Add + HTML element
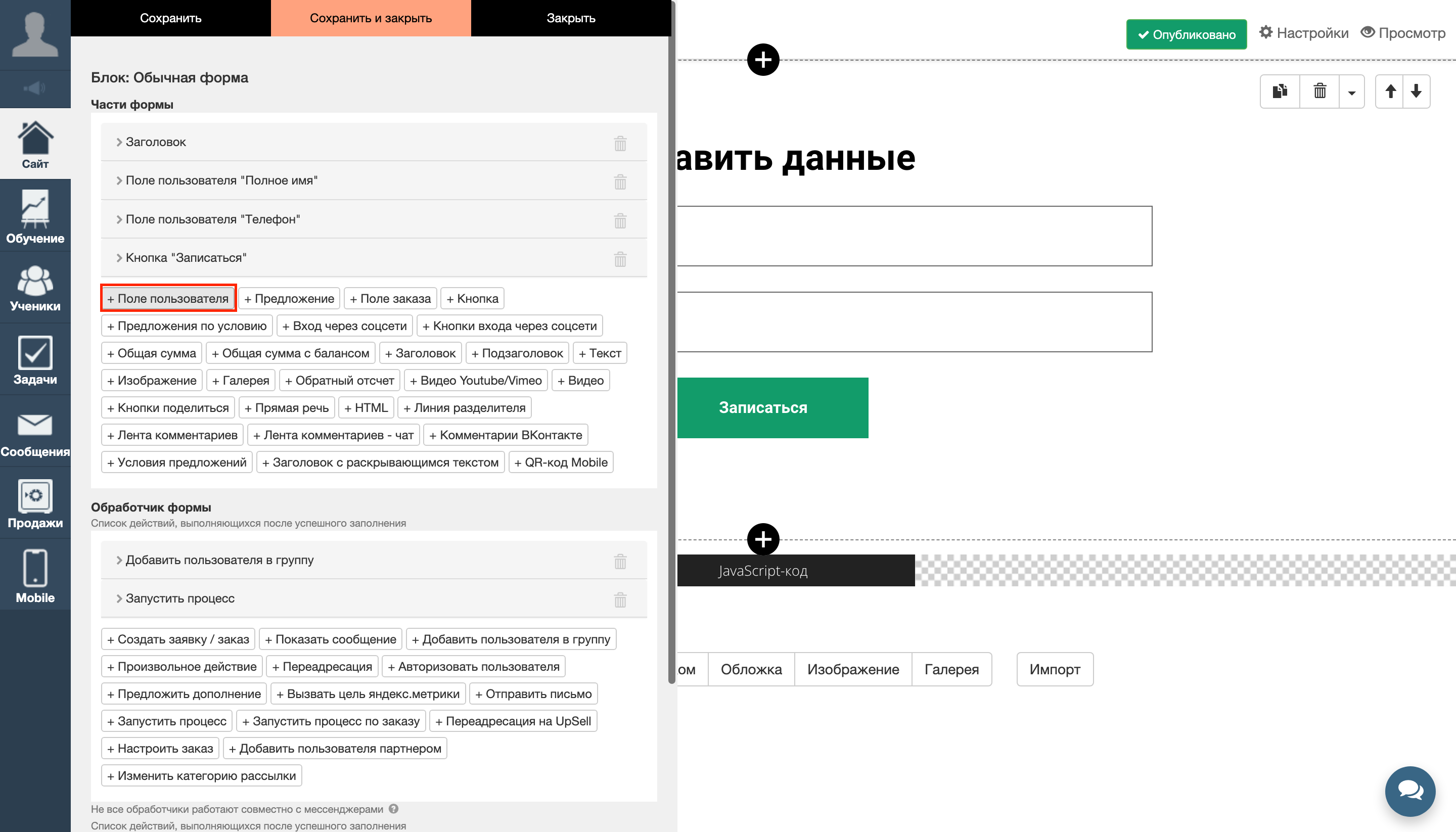Screen dimensions: 1456x832 [366, 407]
